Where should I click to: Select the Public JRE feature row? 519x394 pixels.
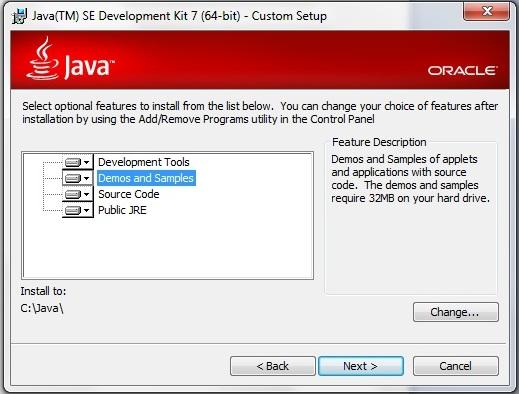click(122, 210)
